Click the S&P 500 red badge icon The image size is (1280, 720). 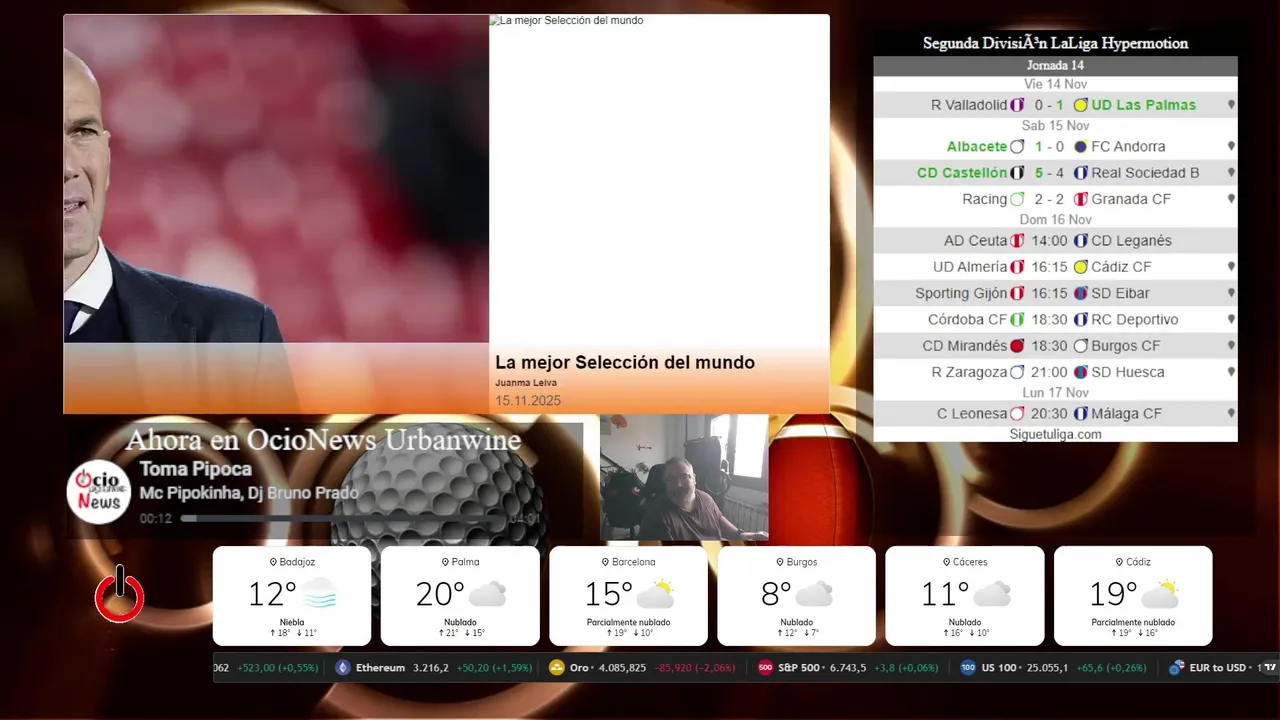(x=766, y=668)
